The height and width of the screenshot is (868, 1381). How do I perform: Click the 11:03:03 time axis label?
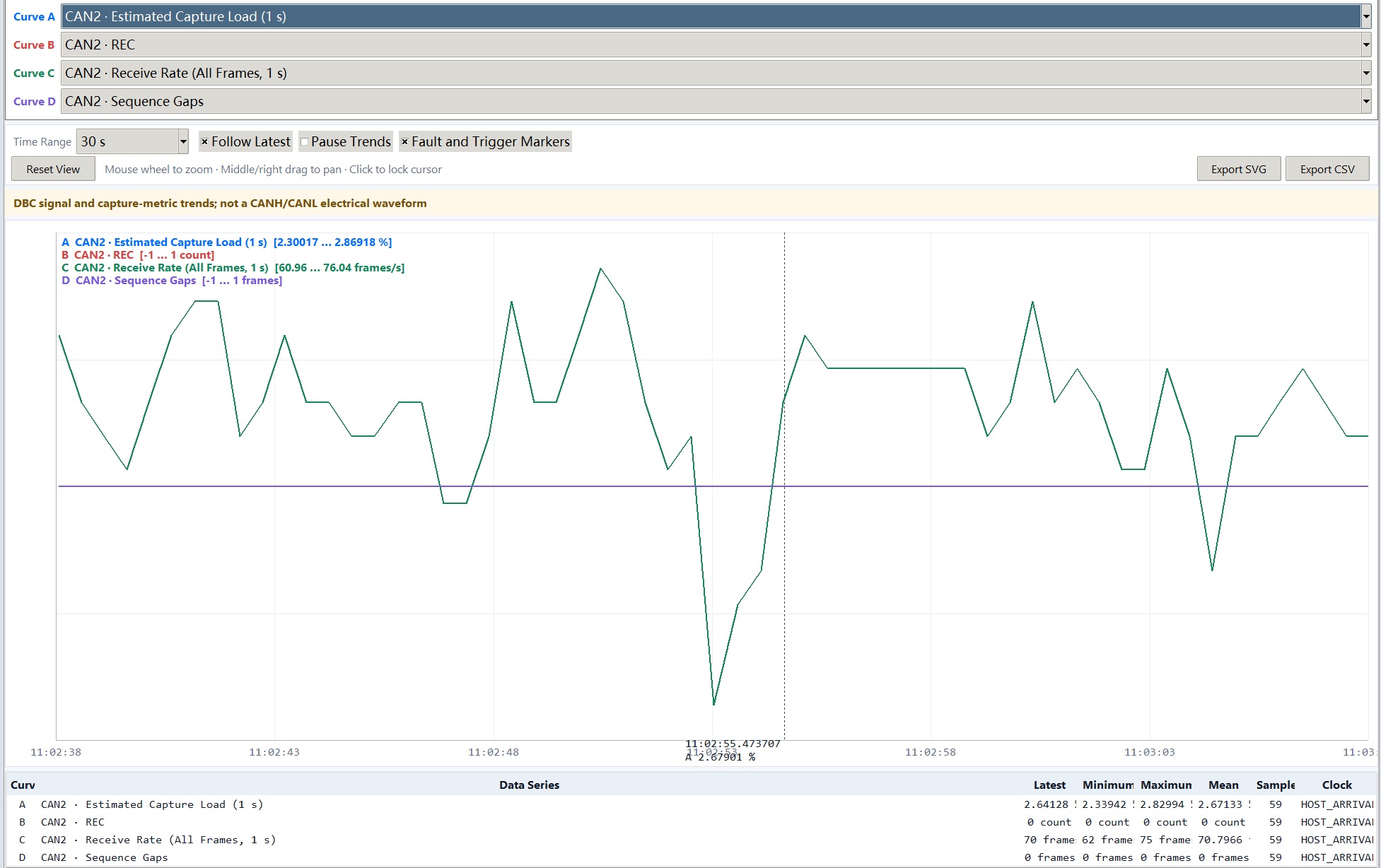pyautogui.click(x=1150, y=752)
